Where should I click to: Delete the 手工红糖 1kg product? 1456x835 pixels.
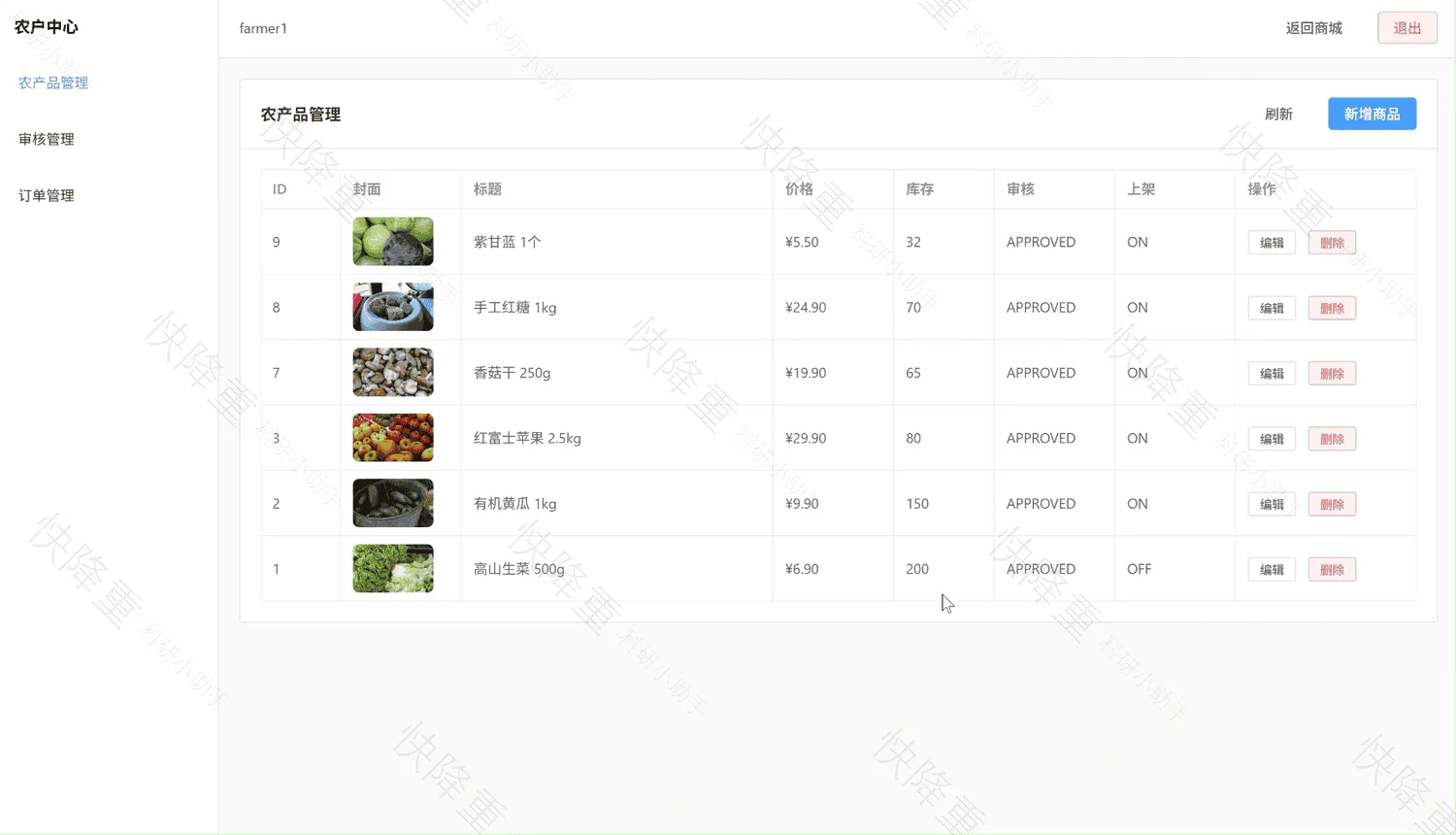point(1332,308)
